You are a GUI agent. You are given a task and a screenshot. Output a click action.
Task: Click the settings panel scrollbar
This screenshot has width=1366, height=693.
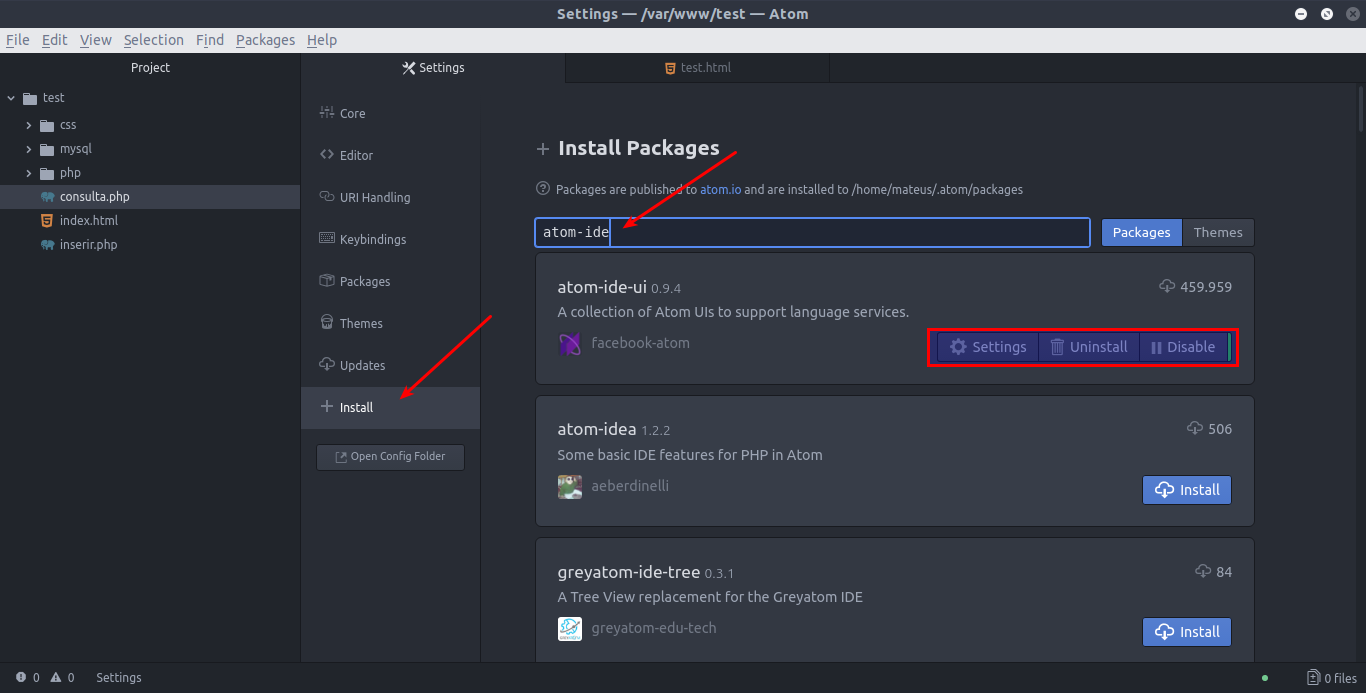coord(1361,110)
